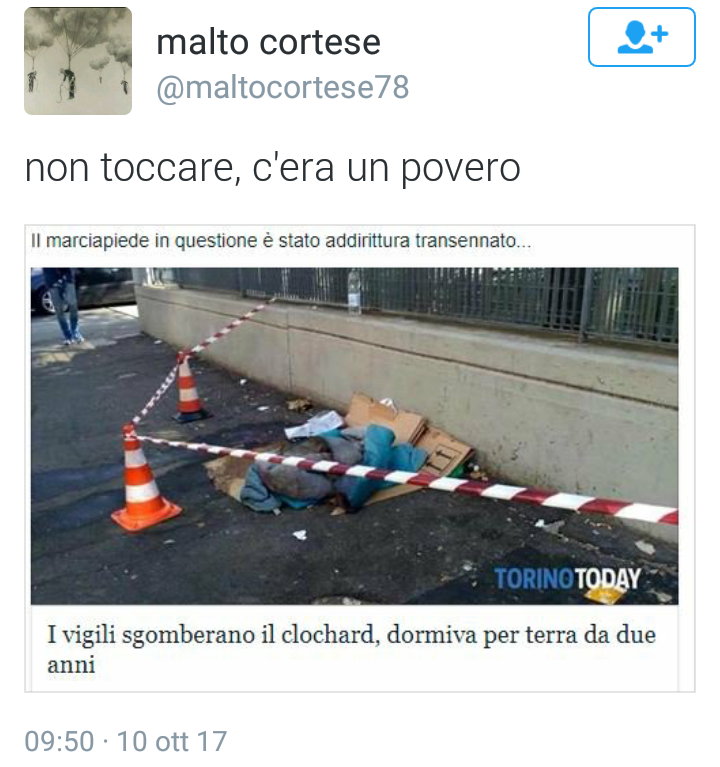Click the cardboard pieces in the photo
Screen dimensions: 720x767
pos(411,432)
